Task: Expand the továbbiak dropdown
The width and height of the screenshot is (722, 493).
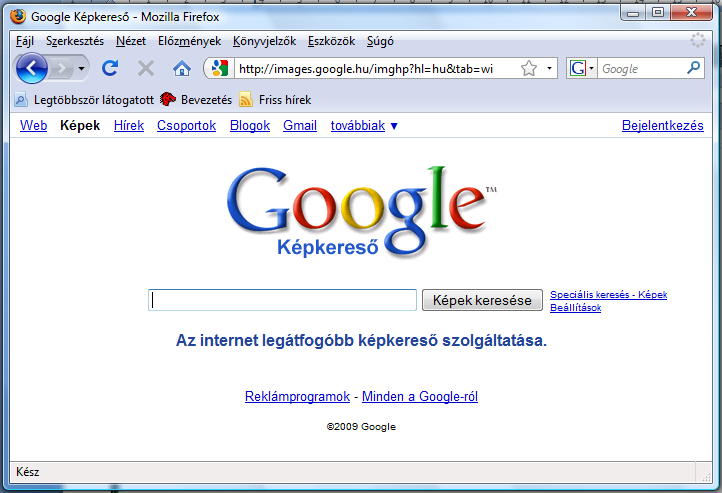Action: [x=364, y=125]
